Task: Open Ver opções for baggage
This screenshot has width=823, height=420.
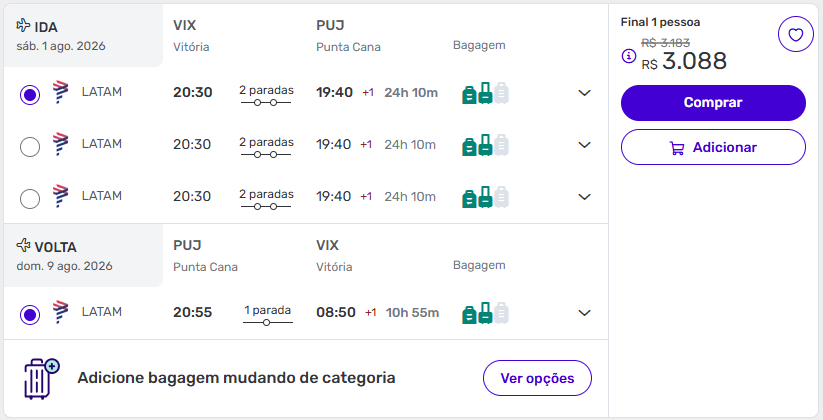Action: (537, 378)
